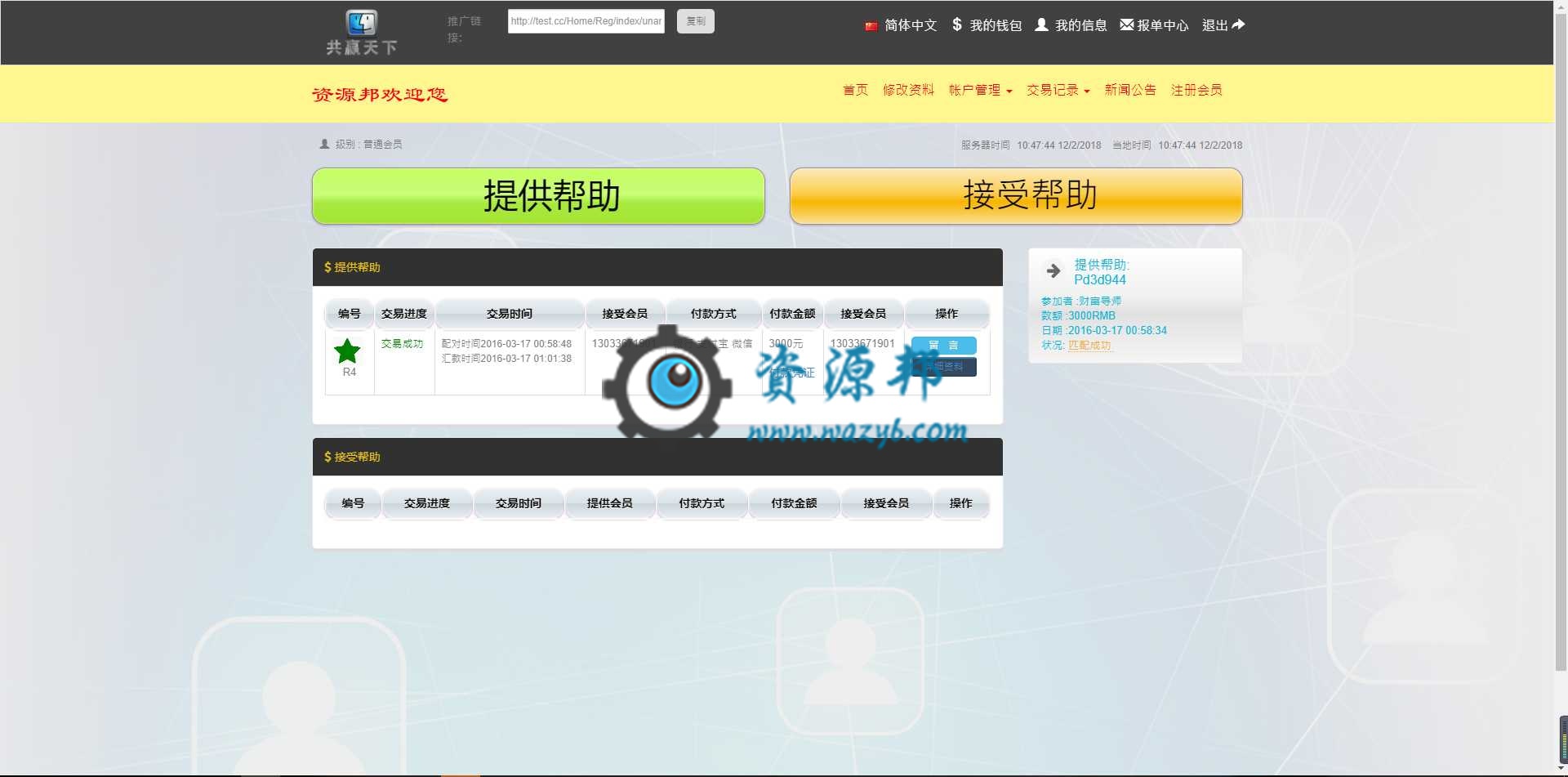This screenshot has width=1568, height=777.
Task: Go to 首页 in the navigation
Action: tap(855, 90)
